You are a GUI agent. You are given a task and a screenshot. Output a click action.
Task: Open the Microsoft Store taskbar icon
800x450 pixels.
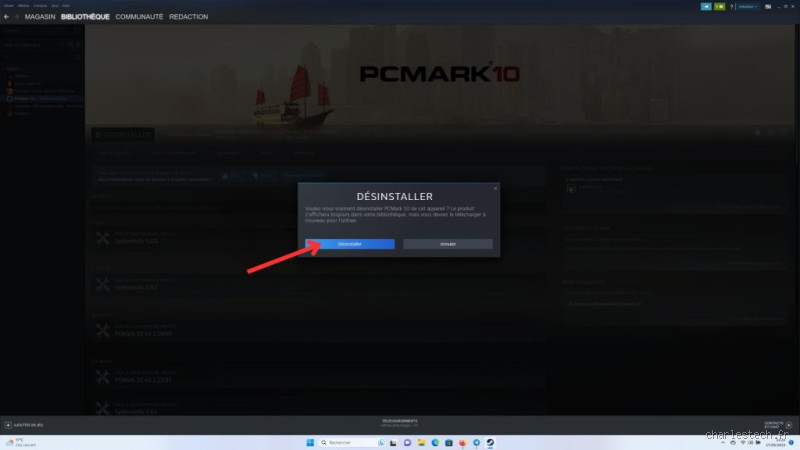448,442
